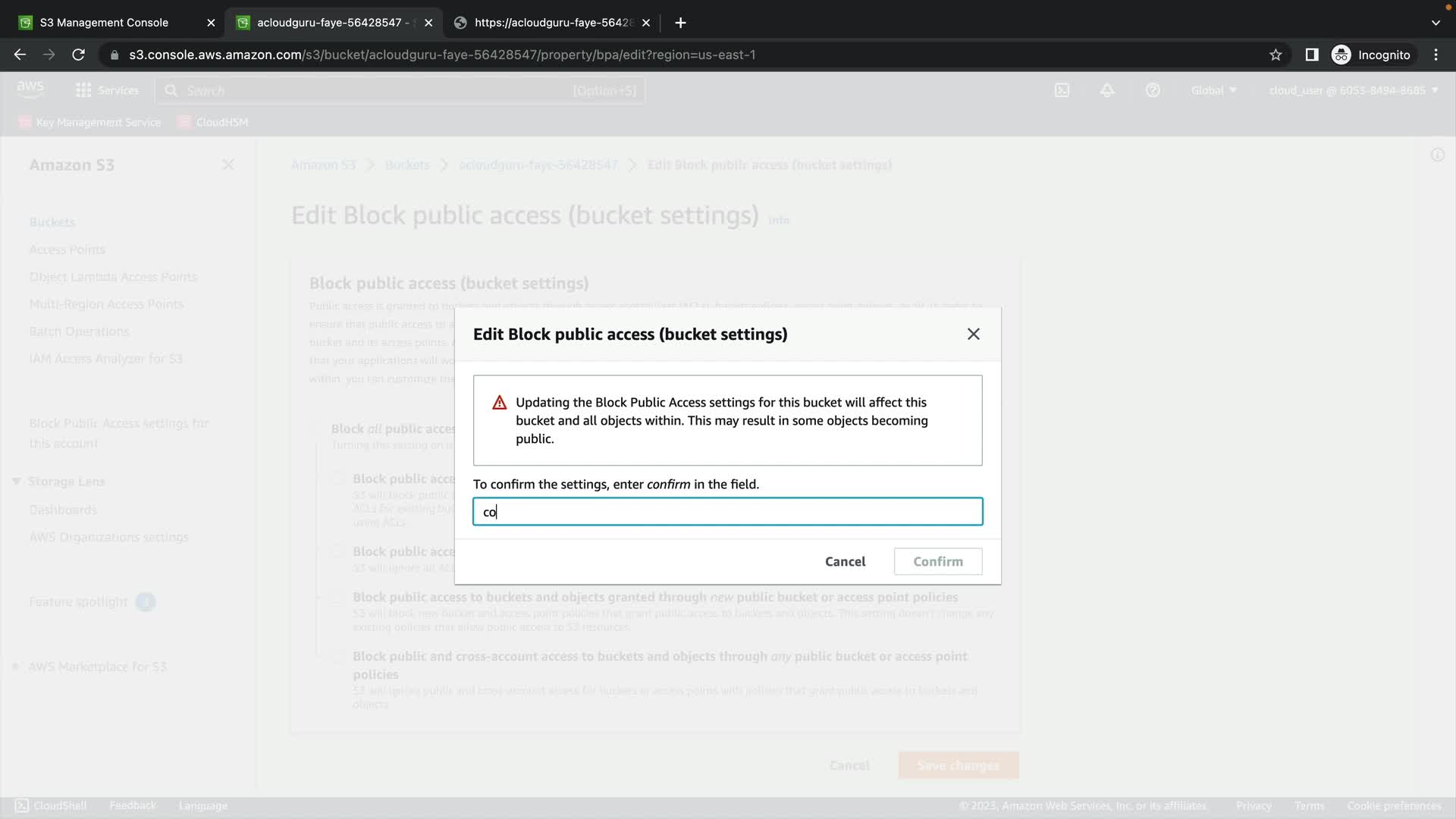Switch to the third https acloudguru tab
The width and height of the screenshot is (1456, 819).
pyautogui.click(x=552, y=23)
